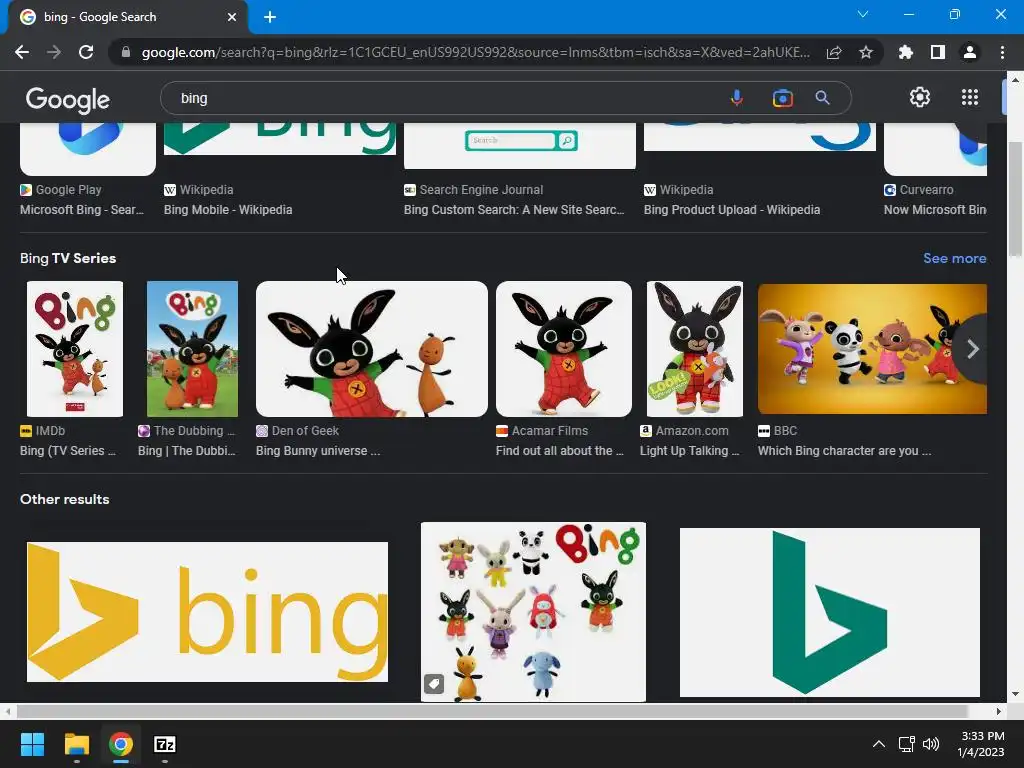Close the bing - Google Search tab
1024x768 pixels.
pyautogui.click(x=232, y=17)
